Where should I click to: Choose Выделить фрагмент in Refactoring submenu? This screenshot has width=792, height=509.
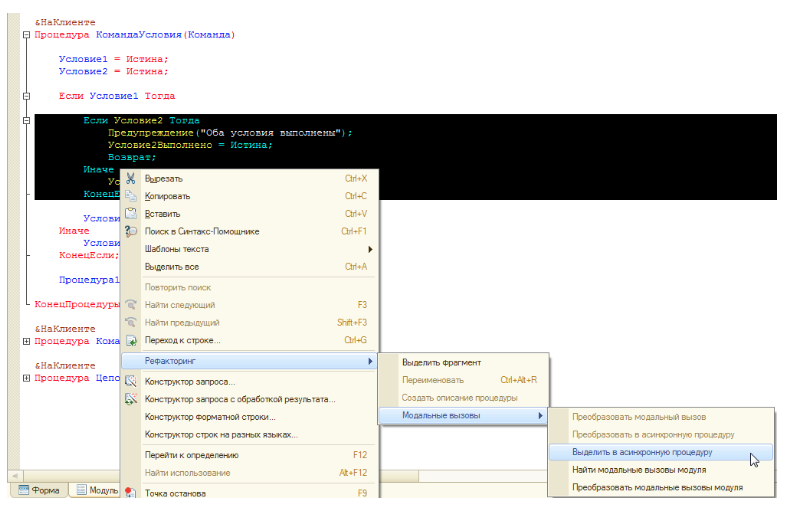[441, 362]
